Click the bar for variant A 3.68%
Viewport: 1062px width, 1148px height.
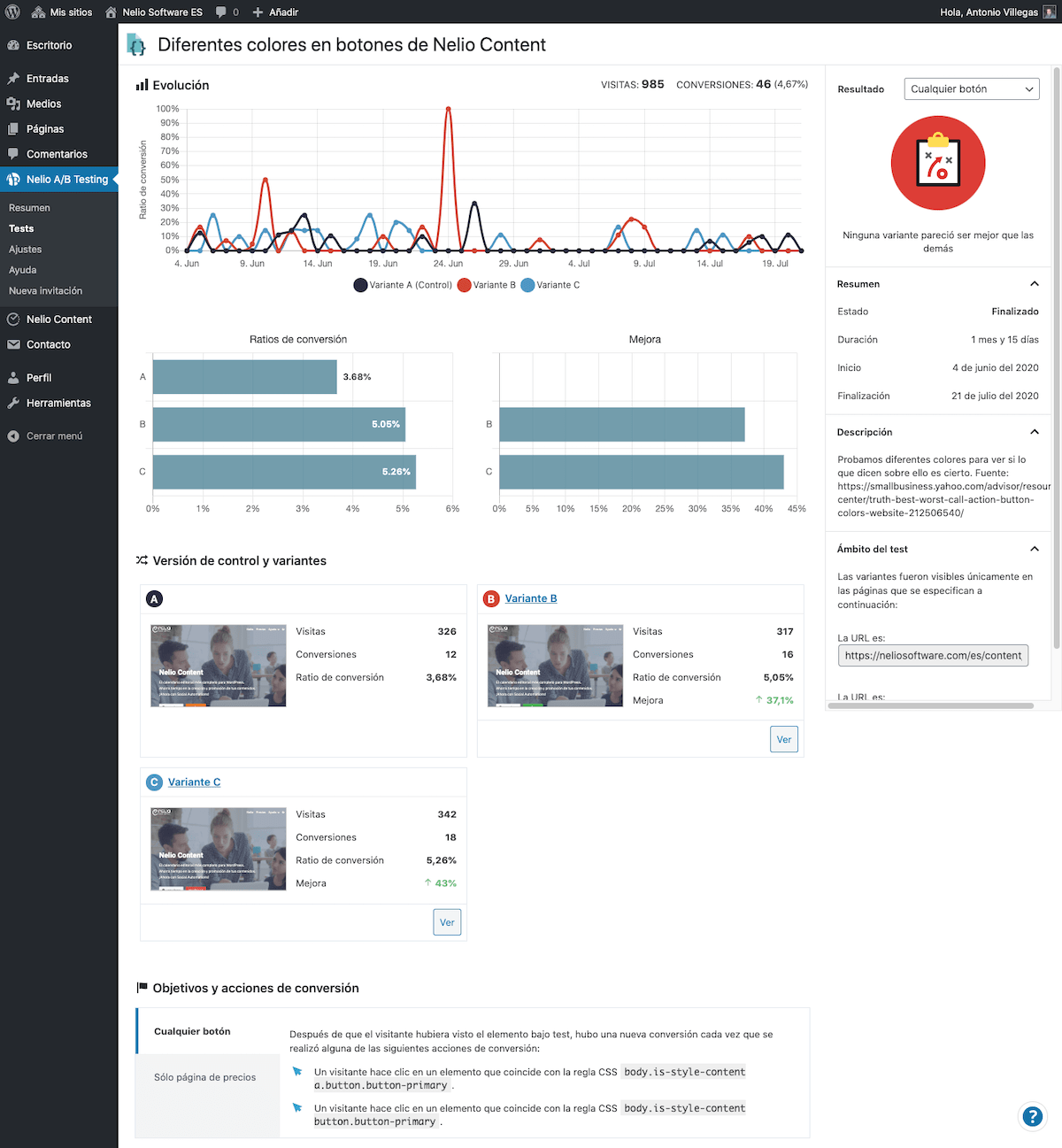coord(244,377)
